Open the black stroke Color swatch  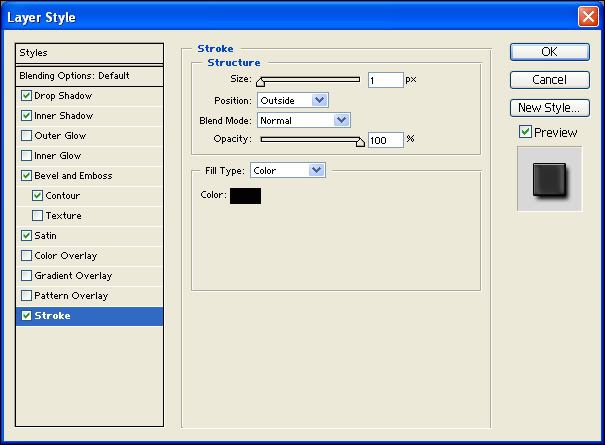245,196
